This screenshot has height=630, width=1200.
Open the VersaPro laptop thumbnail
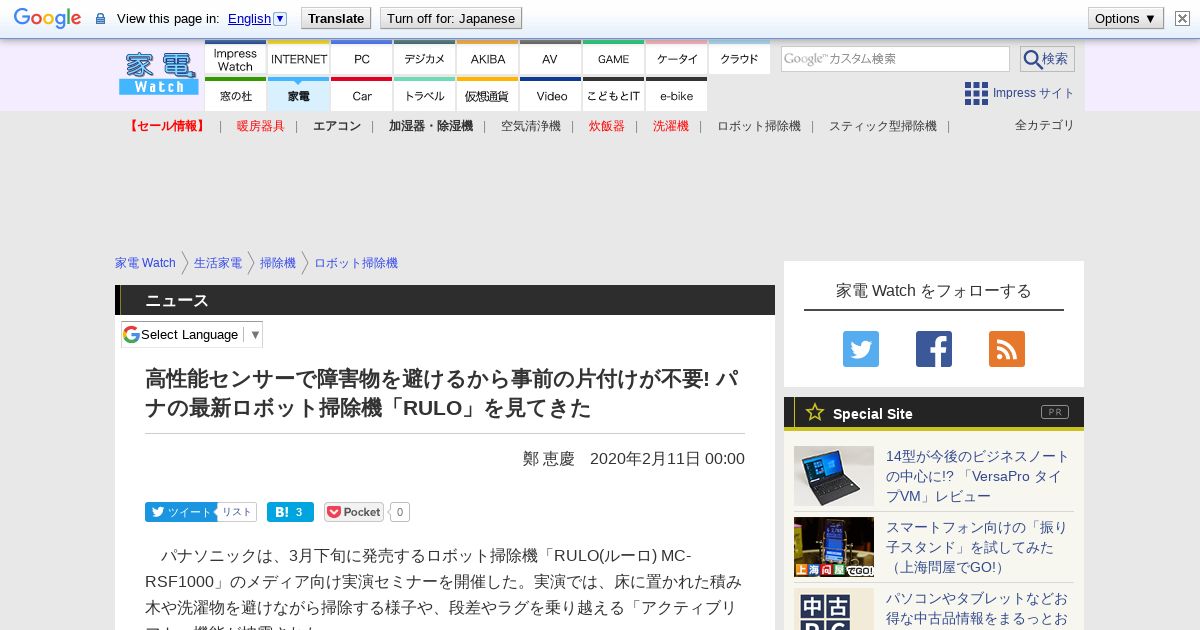pos(834,476)
